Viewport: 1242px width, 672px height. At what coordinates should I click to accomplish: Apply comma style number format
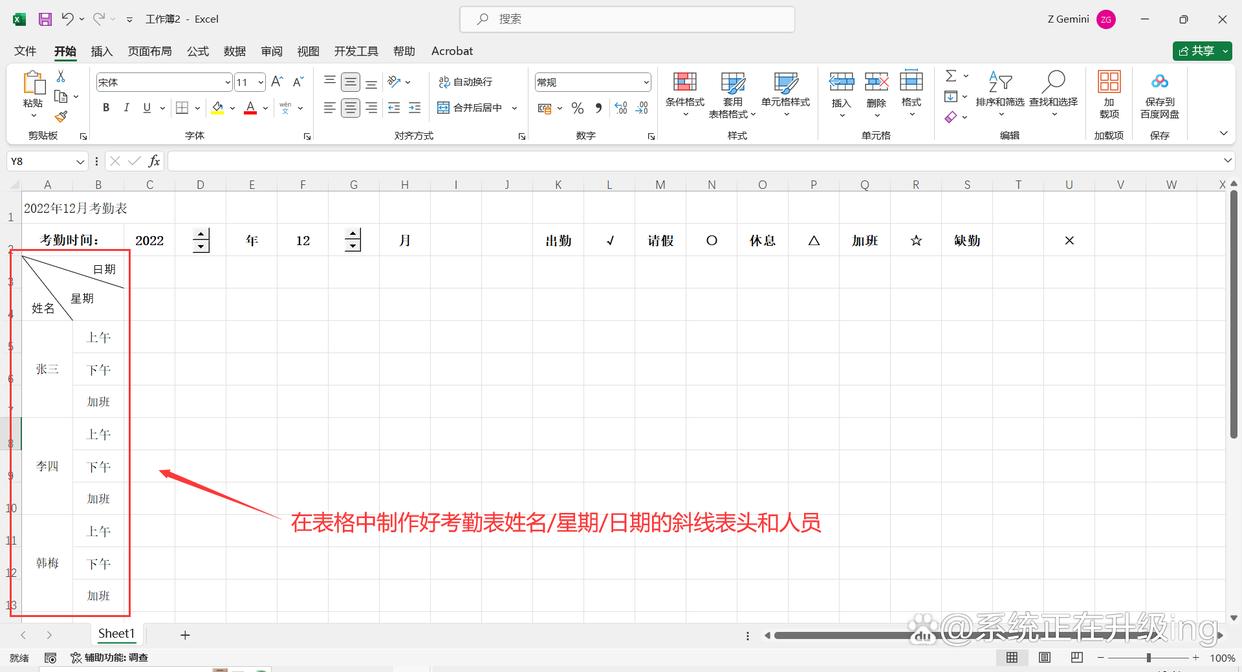click(598, 108)
